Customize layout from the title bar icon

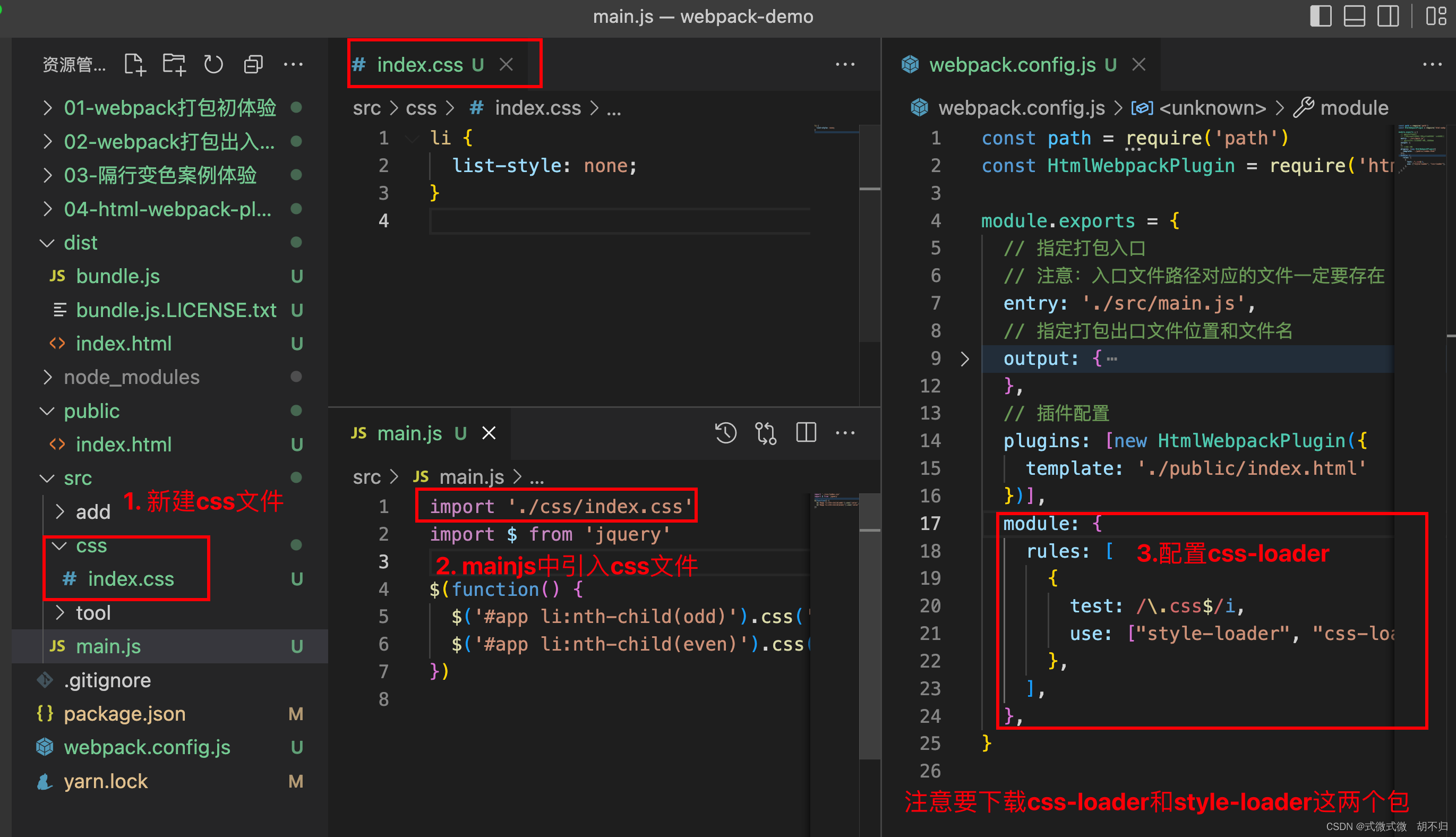[1436, 15]
